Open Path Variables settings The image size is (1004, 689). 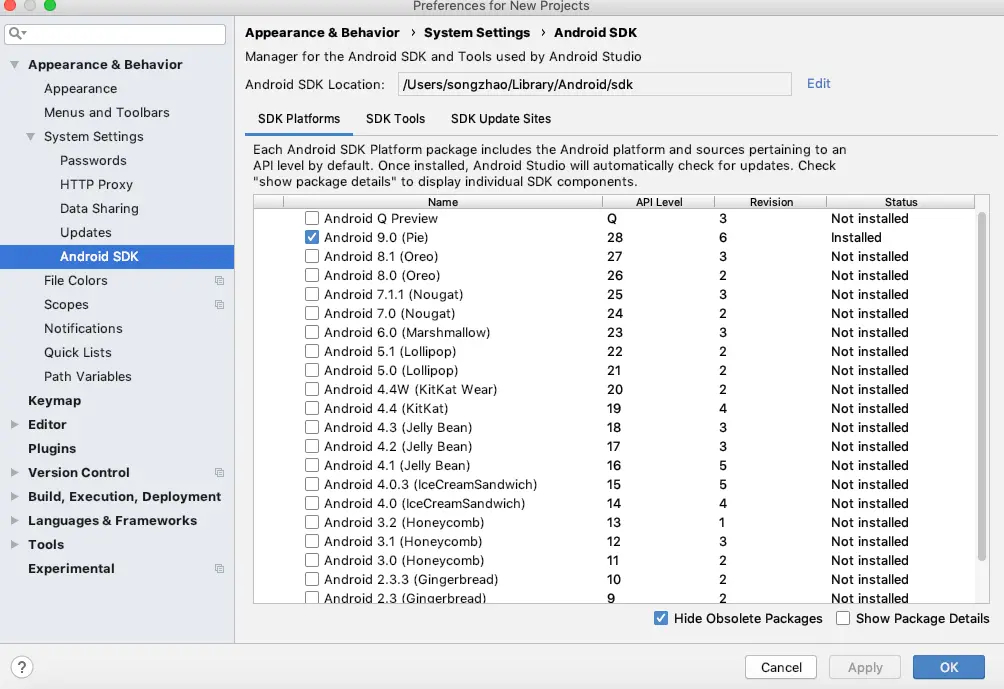click(88, 377)
